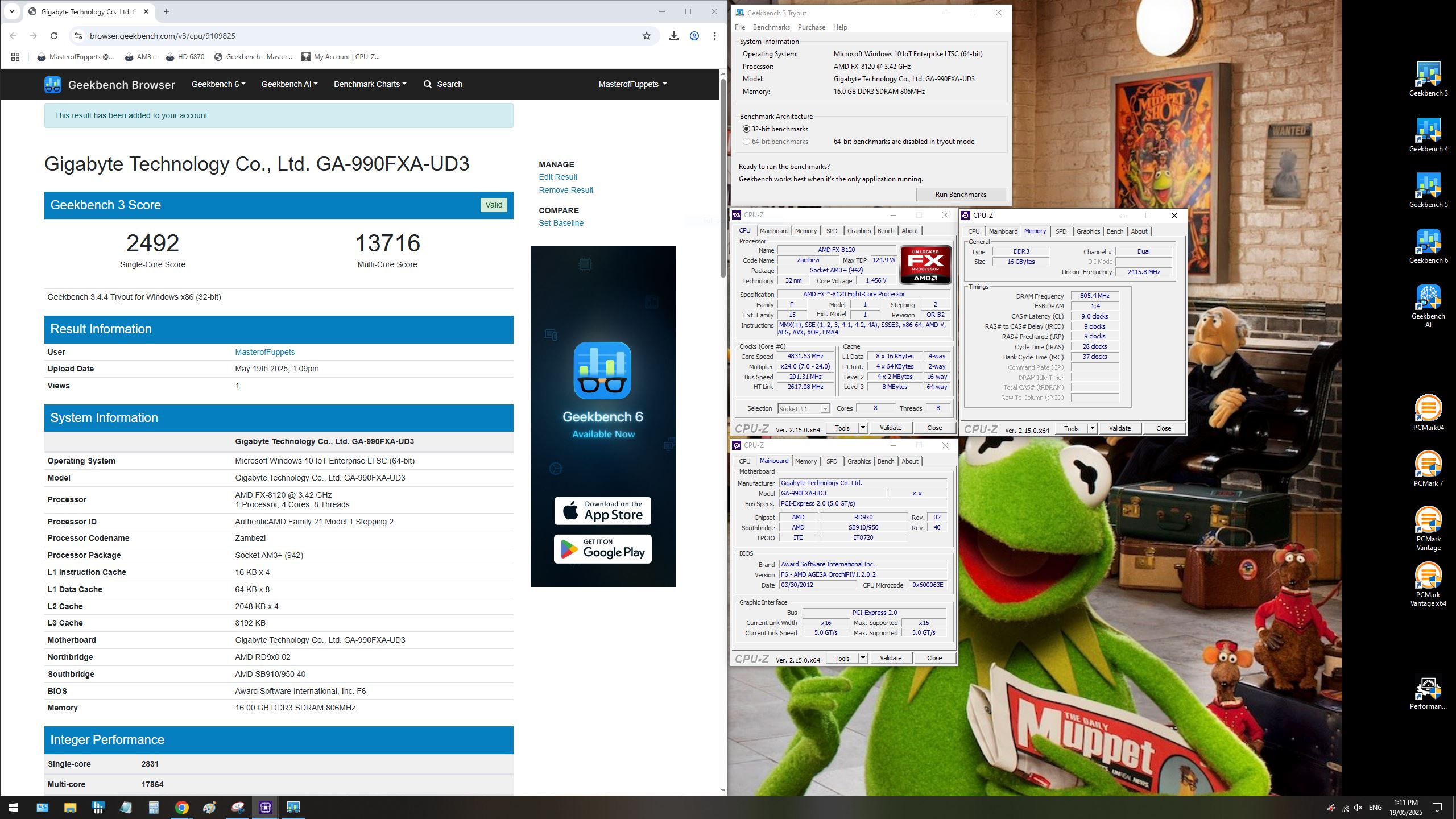Open Chrome downloads icon
1456x819 pixels.
click(674, 36)
